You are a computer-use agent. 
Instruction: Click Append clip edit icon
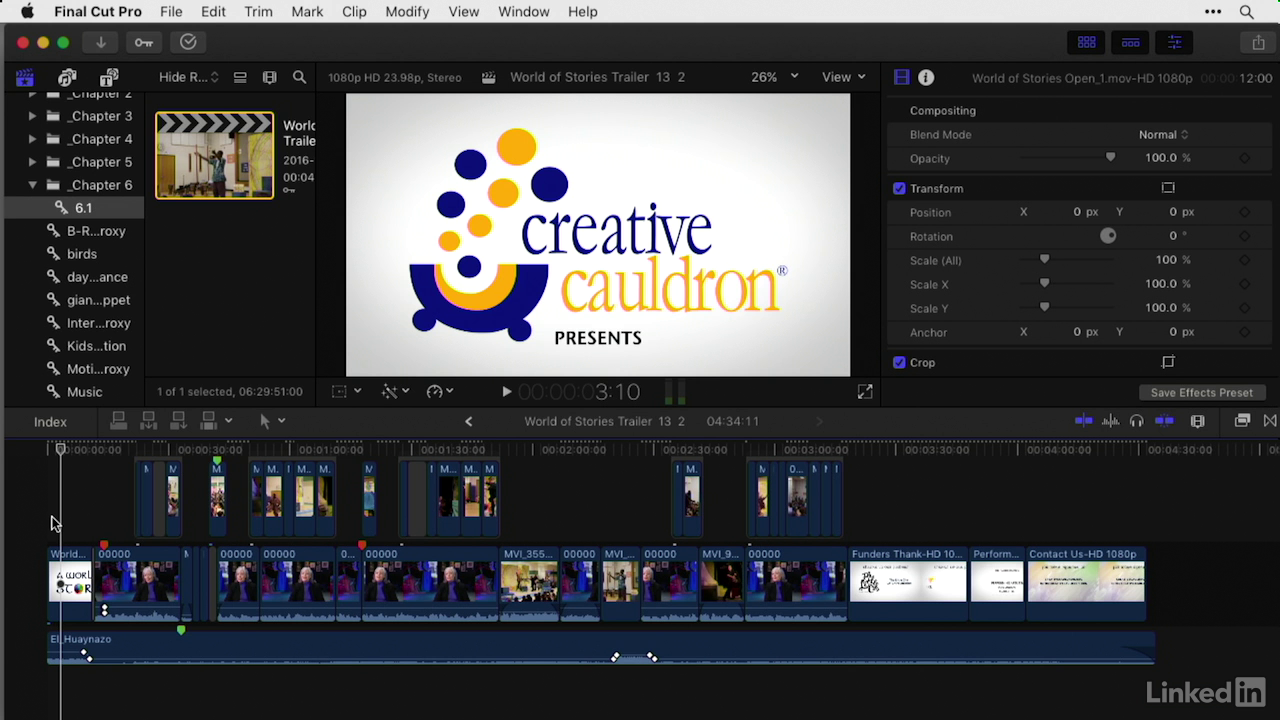point(178,421)
